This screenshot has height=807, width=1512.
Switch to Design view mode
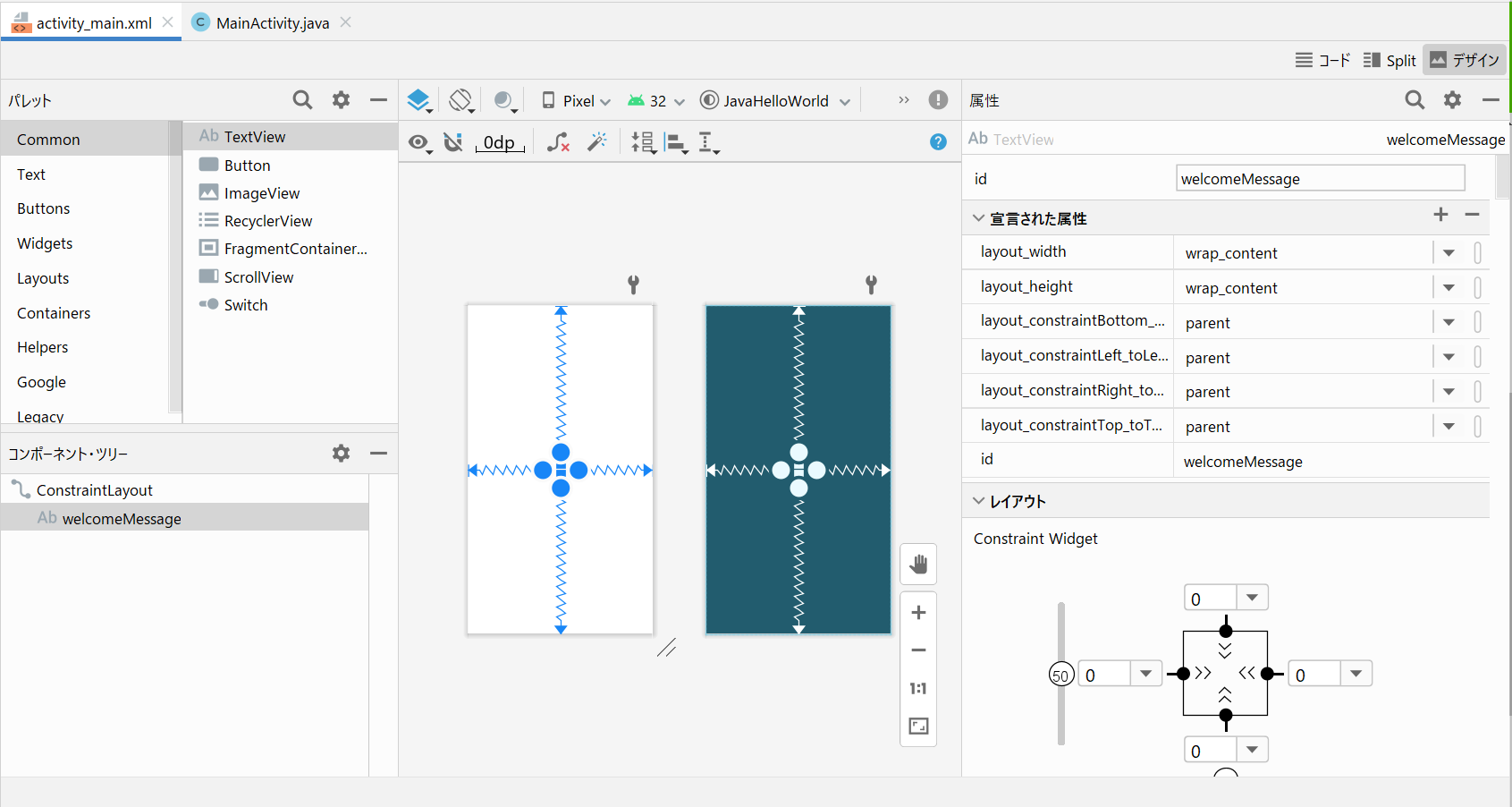click(x=1465, y=60)
